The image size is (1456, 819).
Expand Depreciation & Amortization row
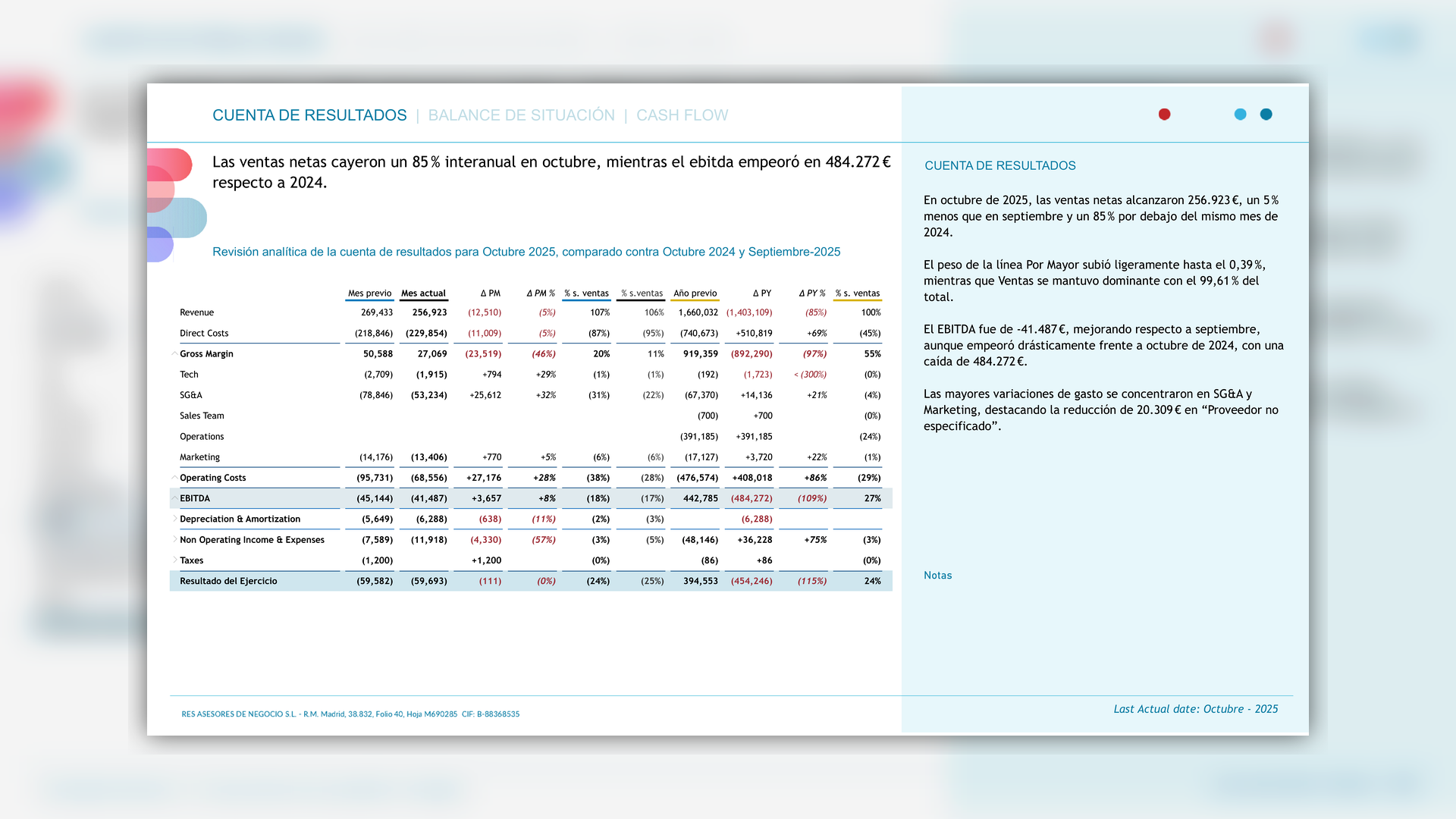[174, 519]
